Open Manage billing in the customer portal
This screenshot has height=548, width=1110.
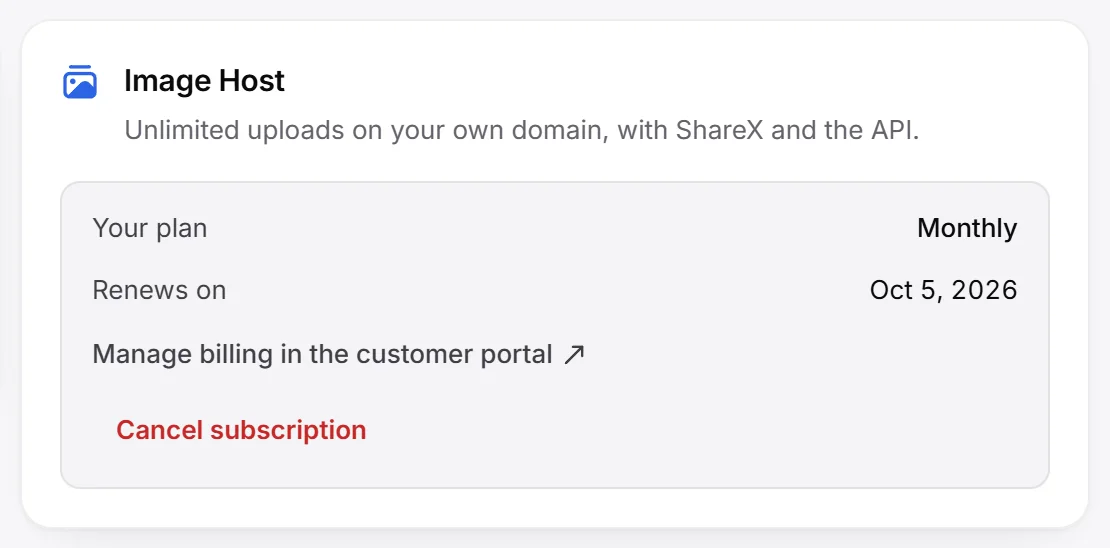(339, 354)
